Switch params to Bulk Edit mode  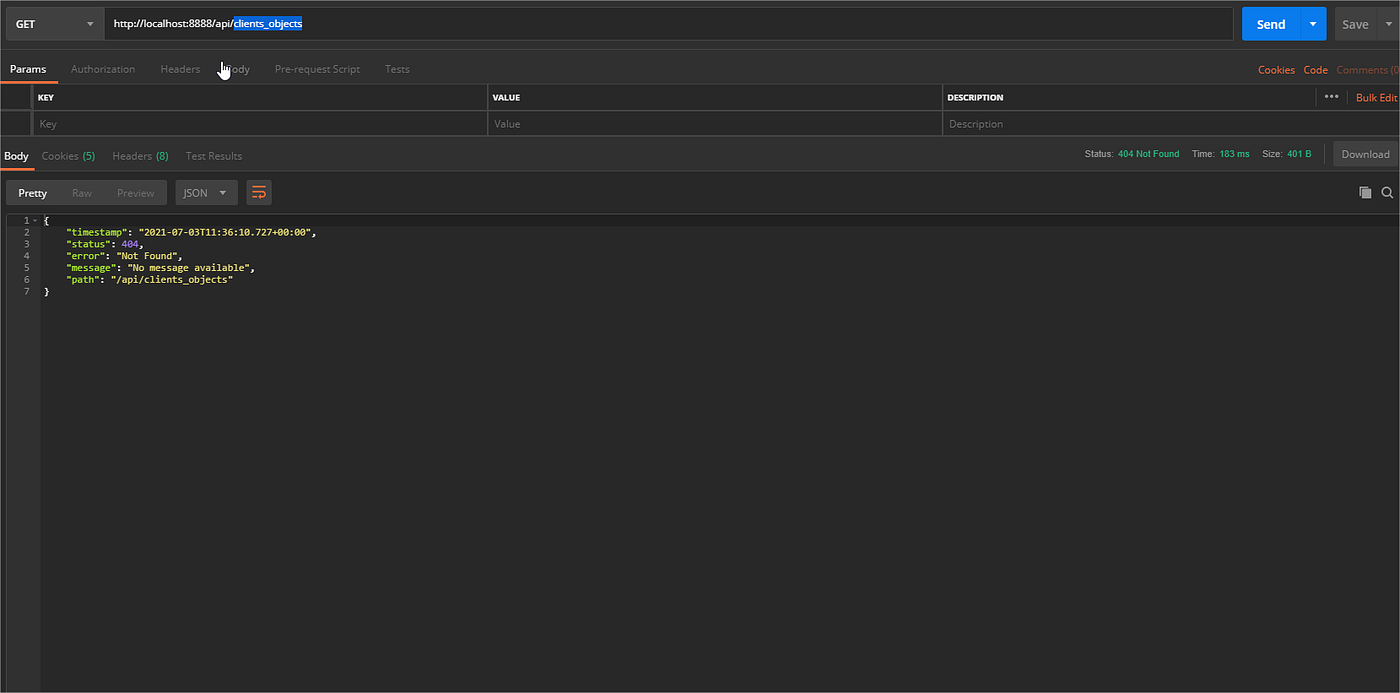point(1376,97)
